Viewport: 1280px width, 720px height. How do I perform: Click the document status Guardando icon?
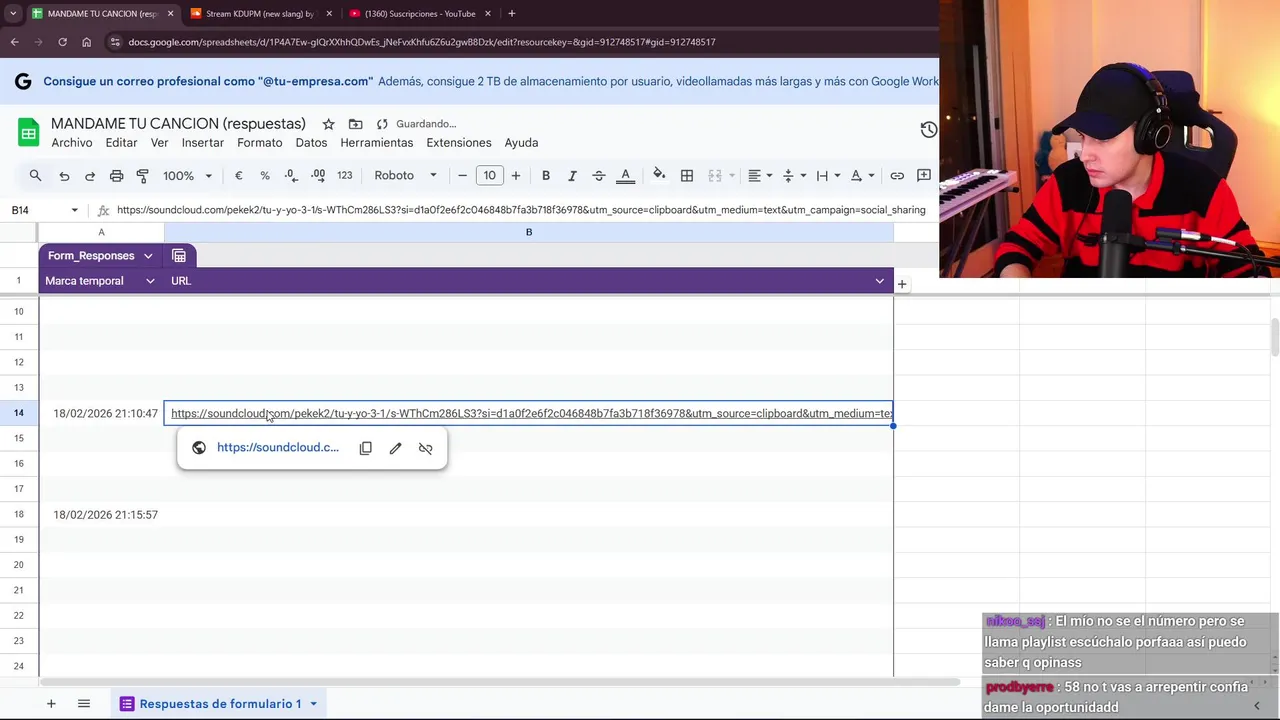click(382, 124)
